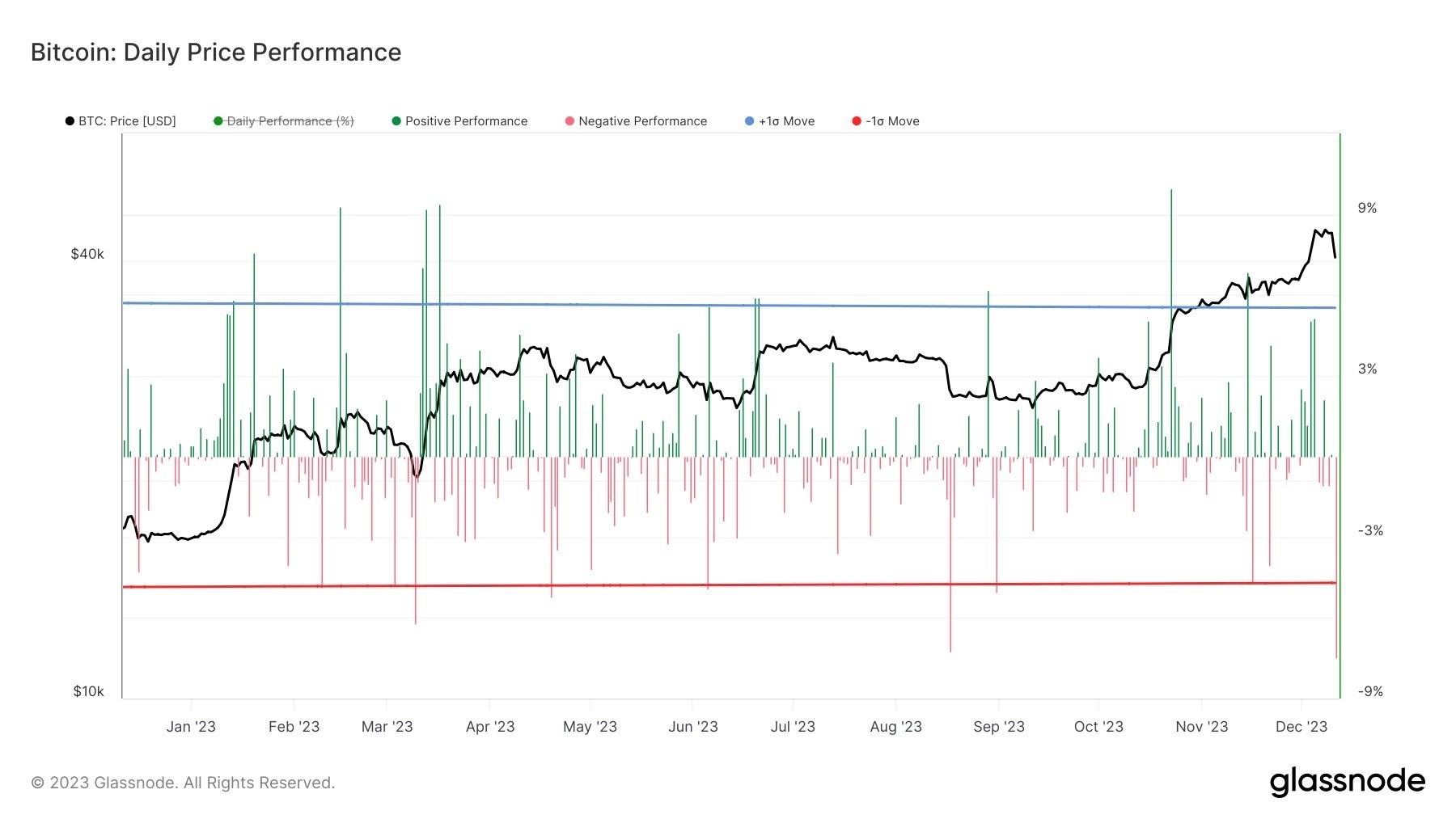Select the Dec '23 axis label
1456x819 pixels.
tap(1301, 726)
